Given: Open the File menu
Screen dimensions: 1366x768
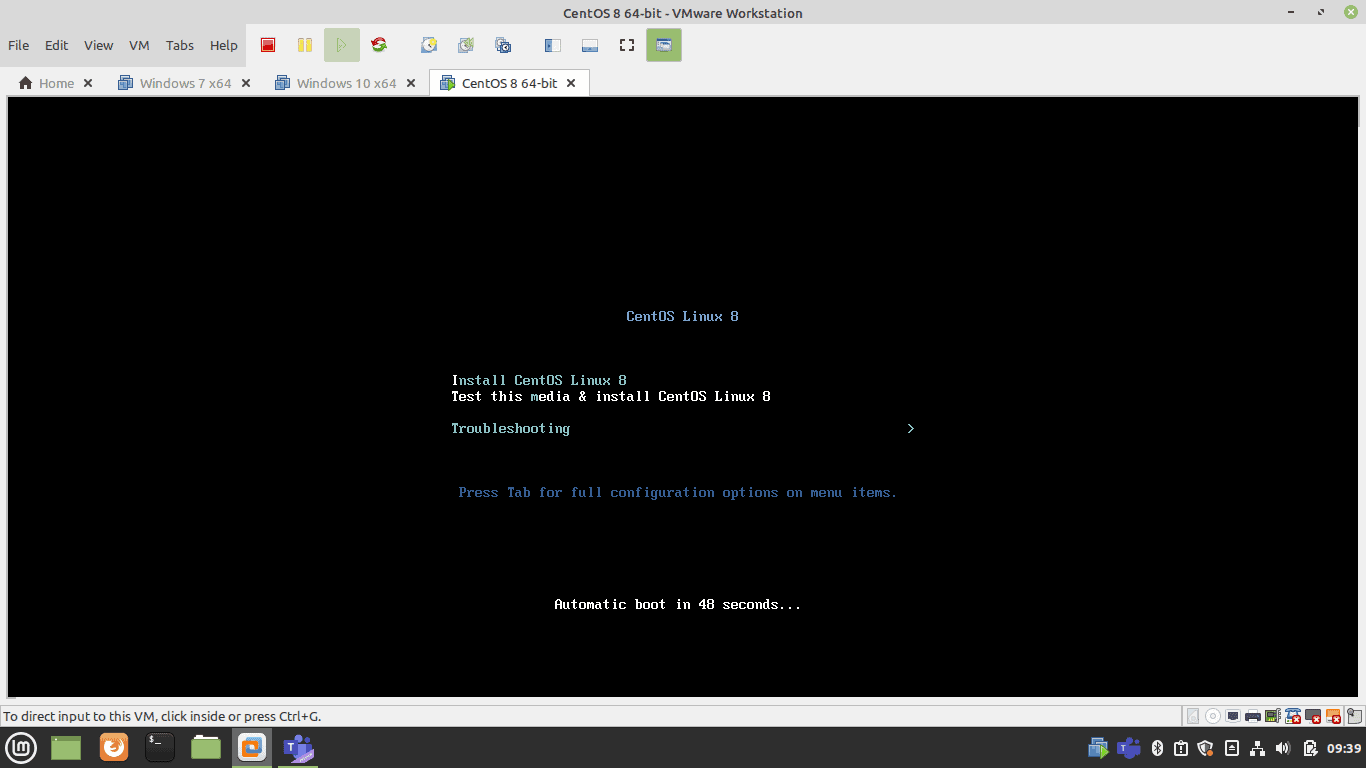Looking at the screenshot, I should coord(19,45).
